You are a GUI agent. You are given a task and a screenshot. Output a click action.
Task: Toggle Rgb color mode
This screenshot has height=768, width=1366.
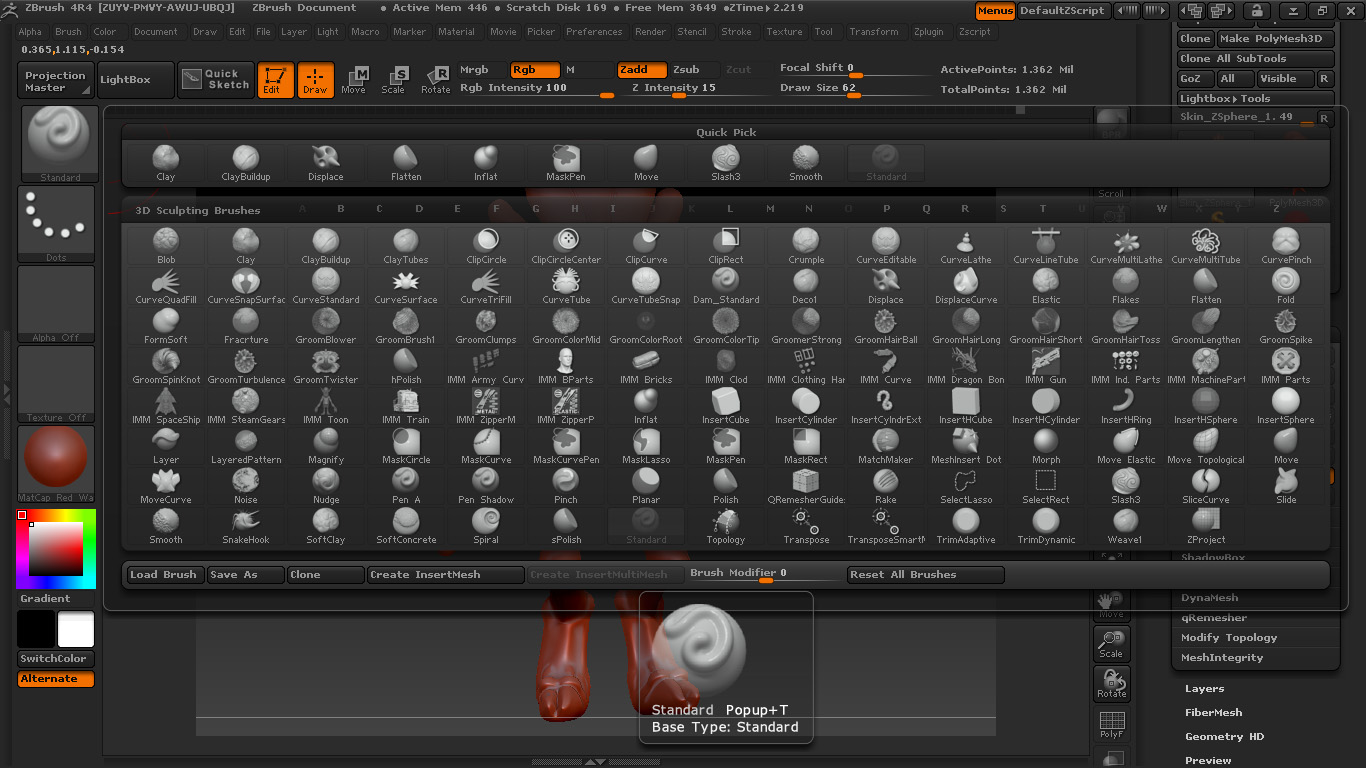(534, 70)
